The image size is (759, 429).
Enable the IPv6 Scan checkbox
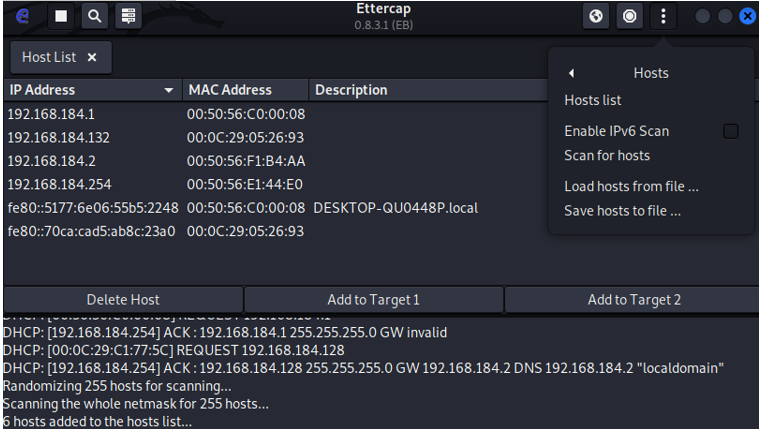731,131
